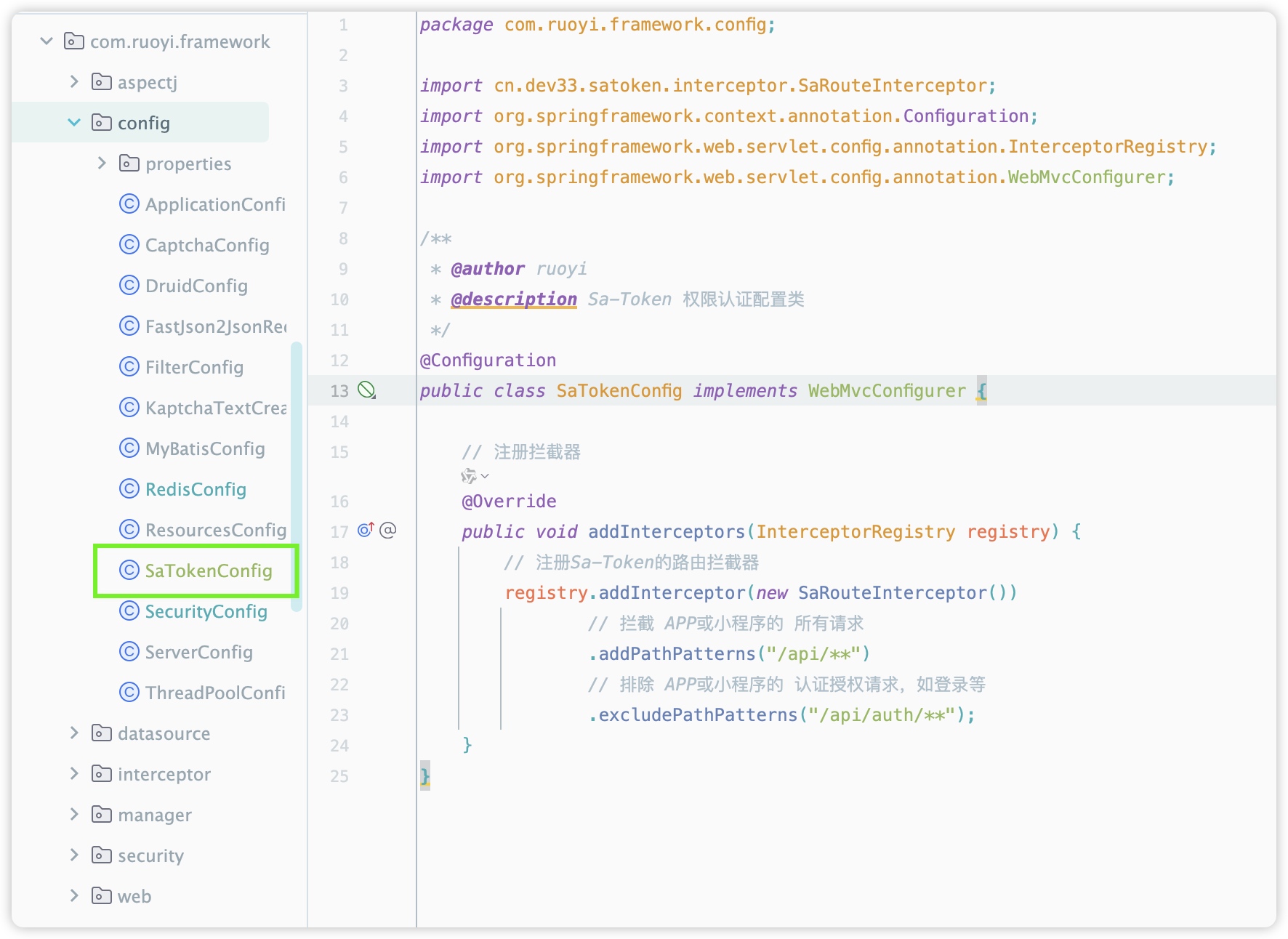Click the config folder icon
Image resolution: width=1288 pixels, height=939 pixels.
point(102,123)
